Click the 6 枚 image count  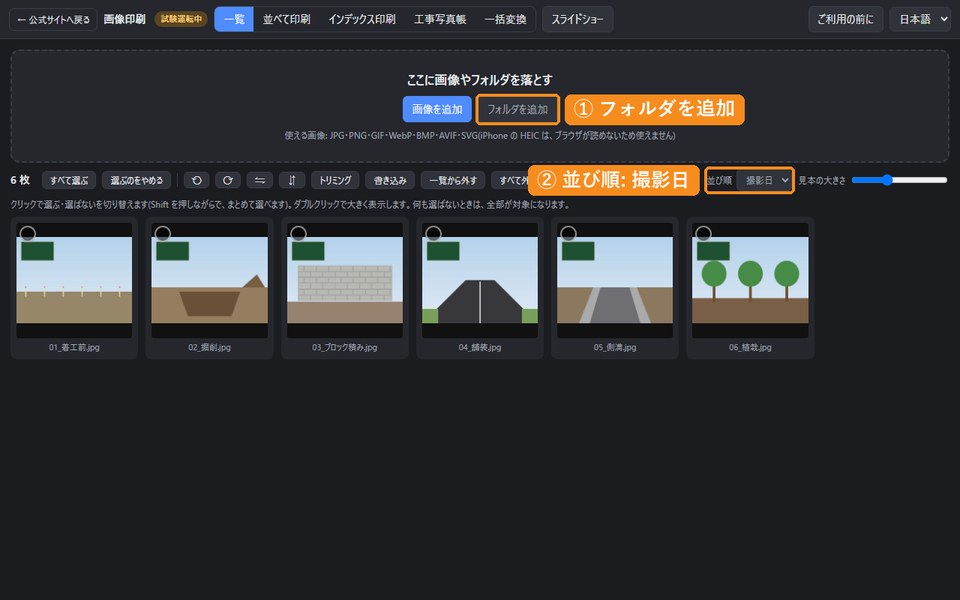click(x=20, y=180)
